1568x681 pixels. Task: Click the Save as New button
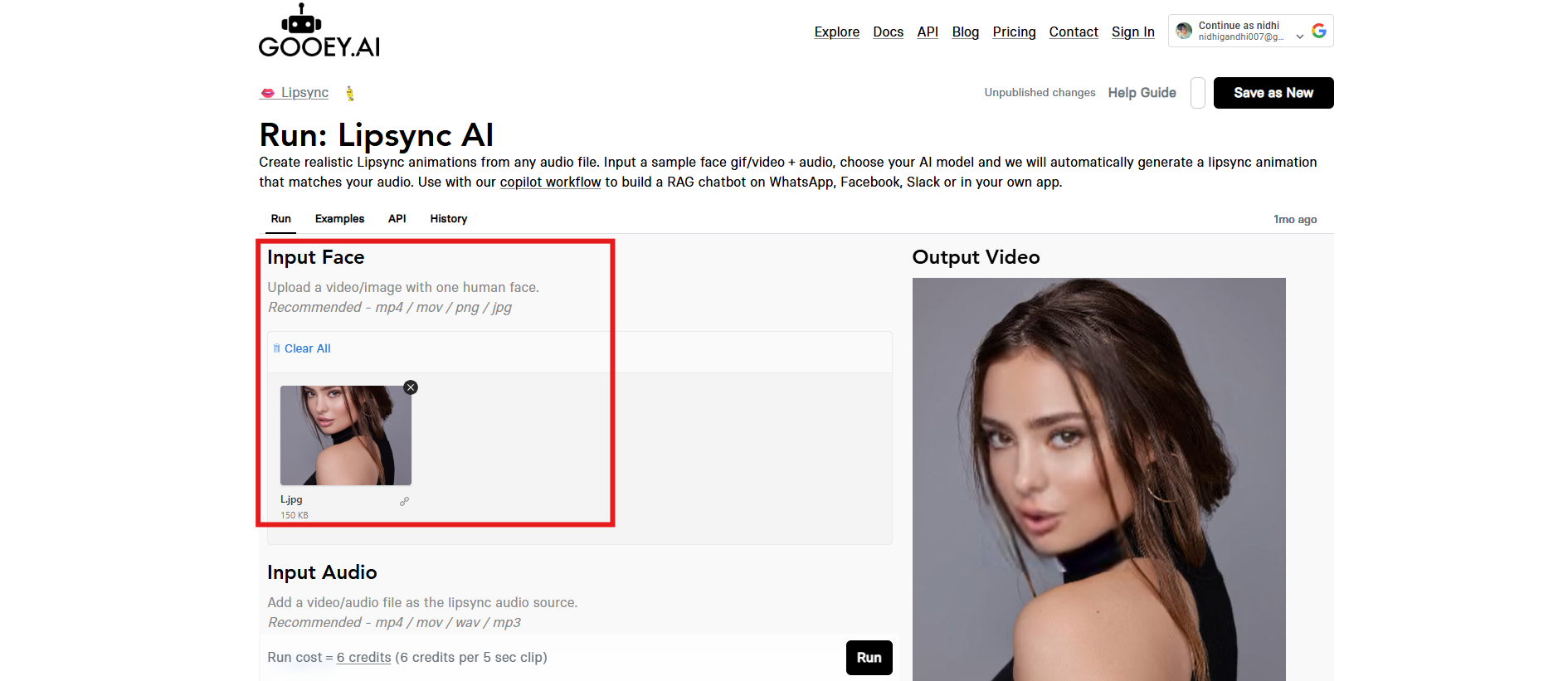click(1273, 93)
